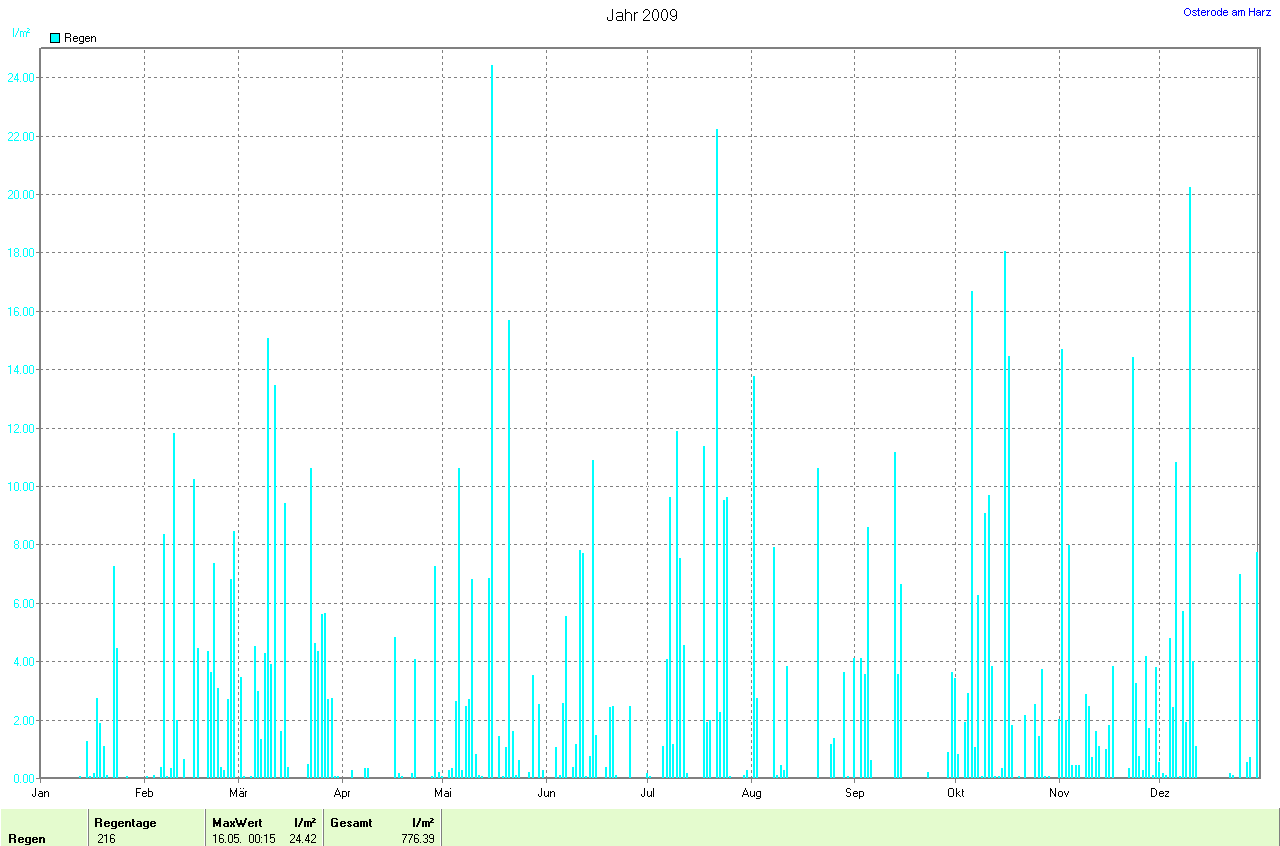Screen dimensions: 1280x846
Task: Click the 776.39 total rainfall value
Action: pyautogui.click(x=416, y=839)
